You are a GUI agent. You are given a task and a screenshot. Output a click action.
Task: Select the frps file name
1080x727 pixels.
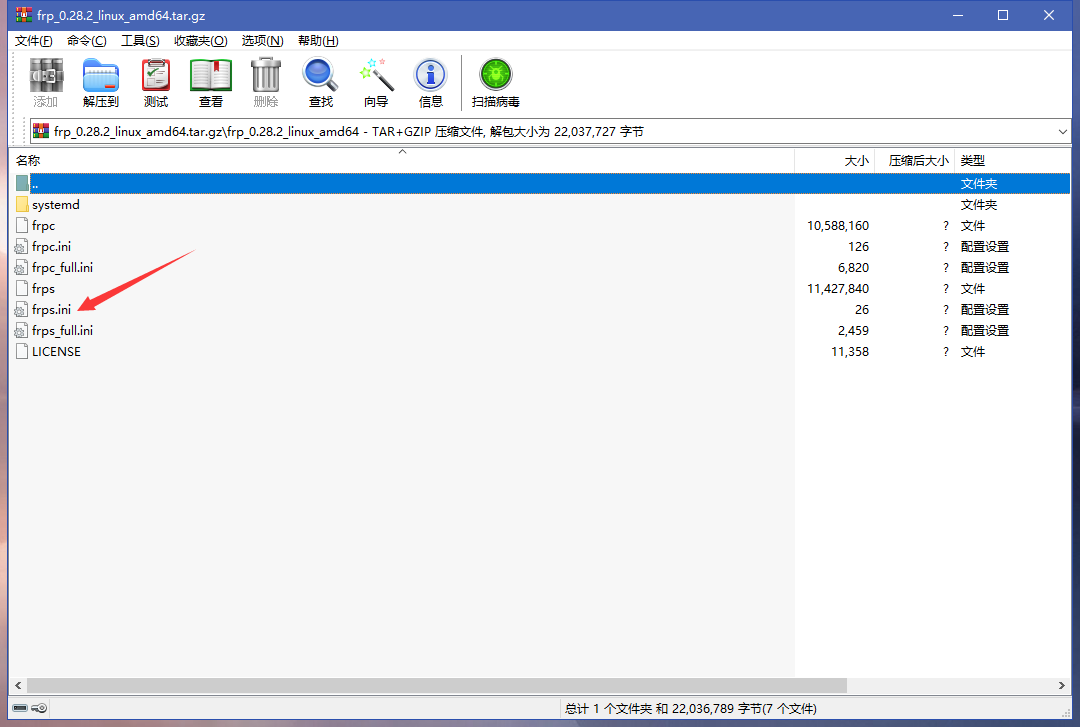pos(43,289)
